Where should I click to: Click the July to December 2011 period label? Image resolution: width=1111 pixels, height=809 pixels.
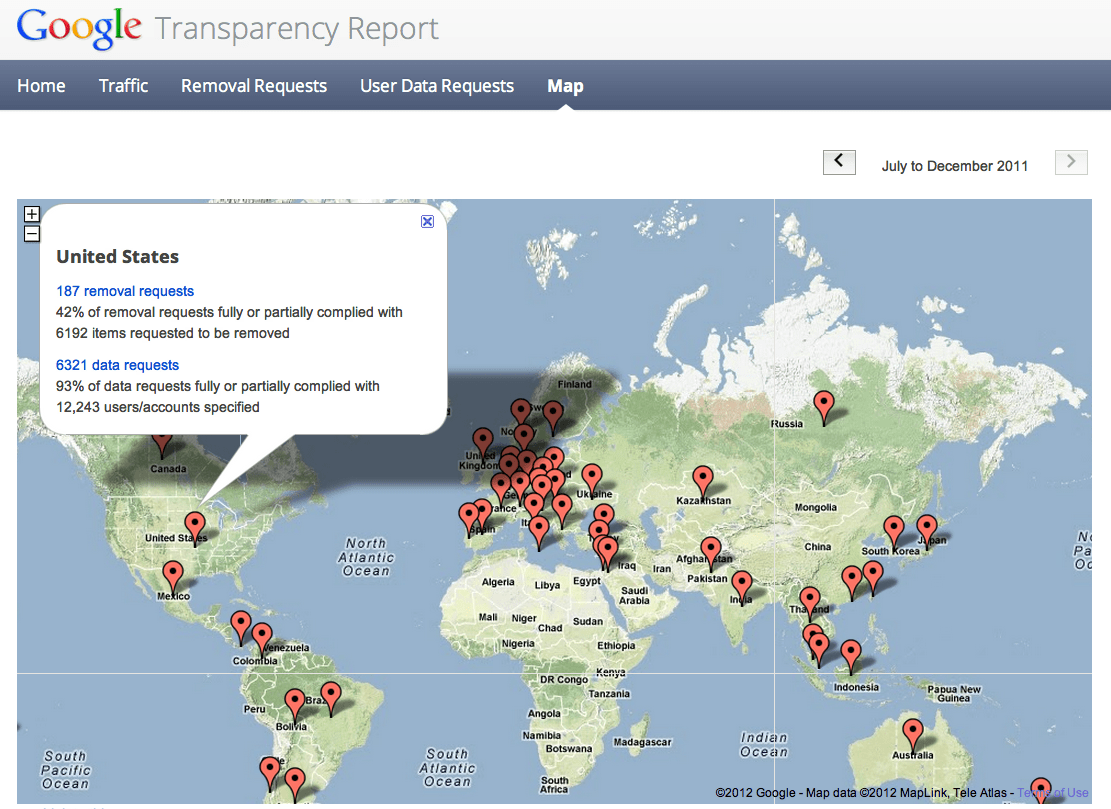coord(954,166)
